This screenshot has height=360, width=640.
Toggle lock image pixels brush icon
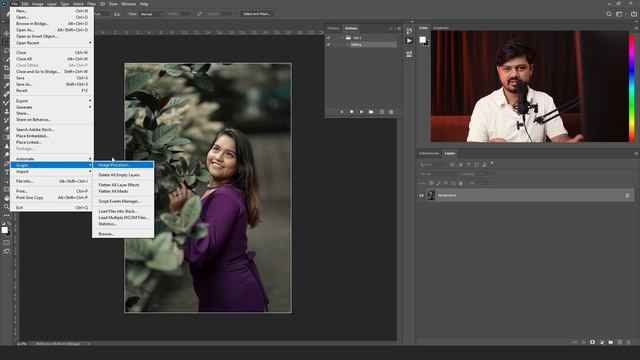pos(438,183)
